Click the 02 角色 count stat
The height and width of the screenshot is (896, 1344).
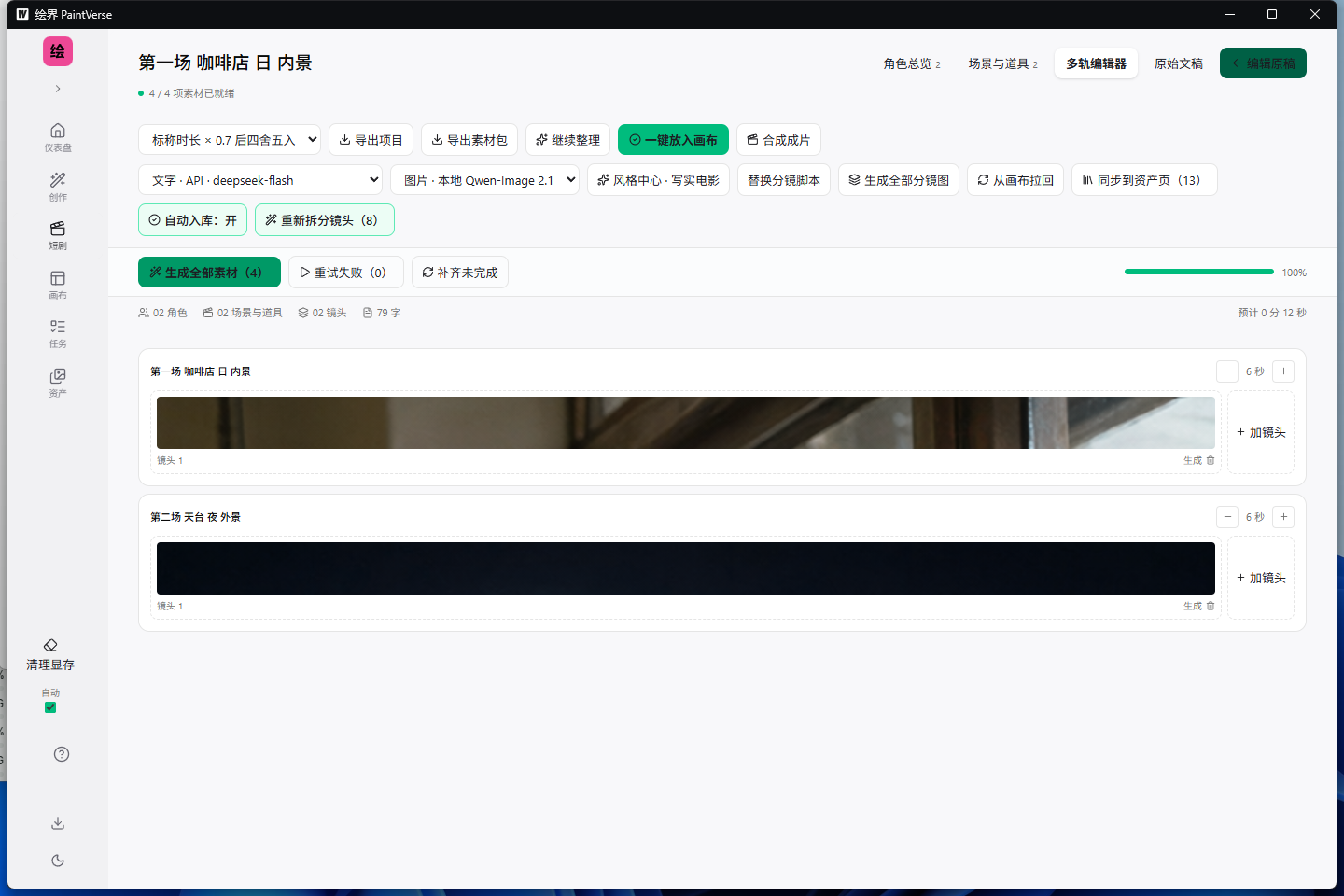tap(163, 313)
